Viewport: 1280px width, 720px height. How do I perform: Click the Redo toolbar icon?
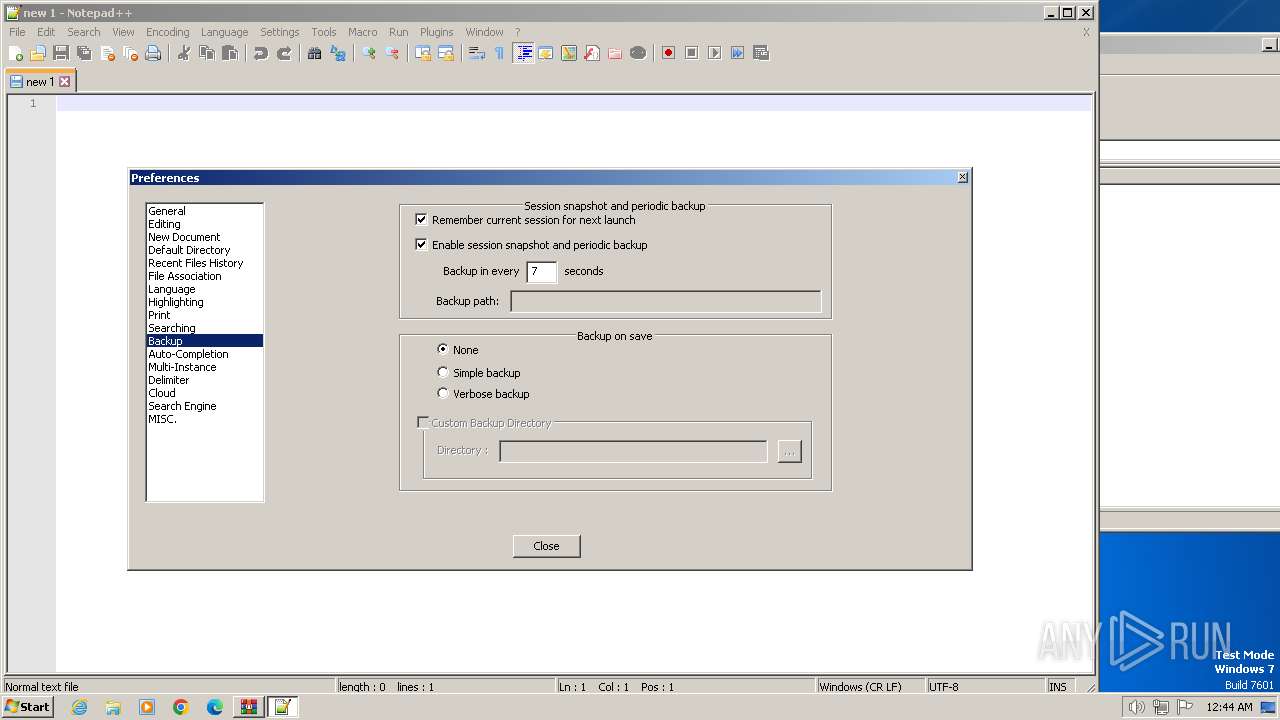[284, 53]
